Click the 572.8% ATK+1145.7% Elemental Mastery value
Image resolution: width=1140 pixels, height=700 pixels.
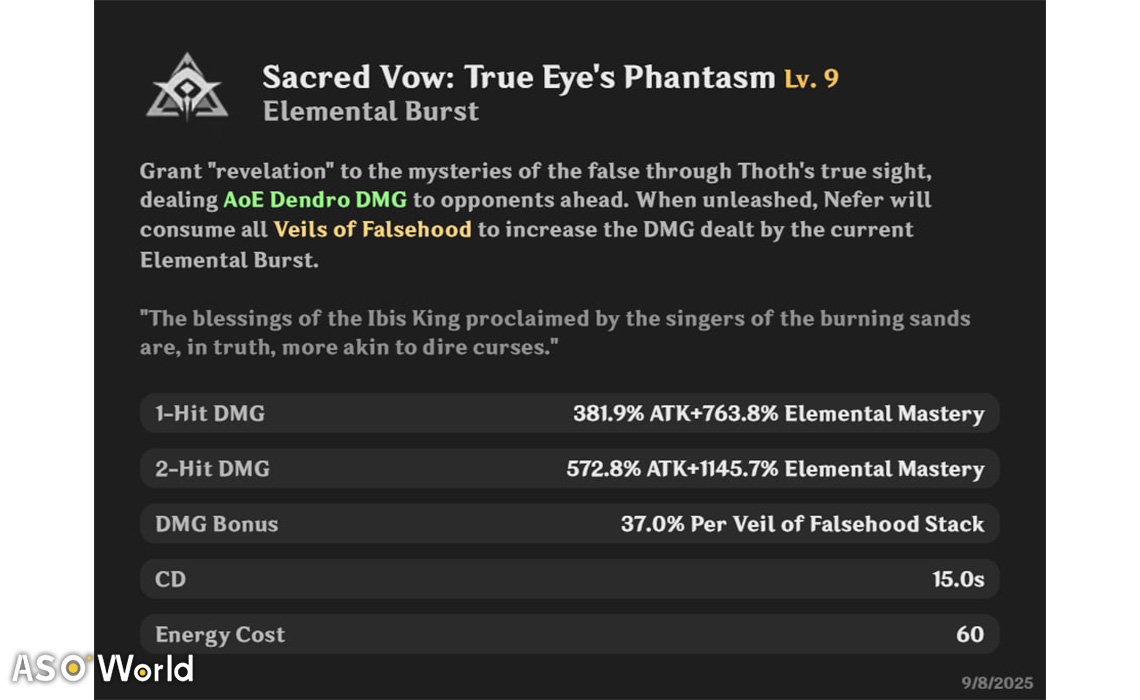click(x=775, y=469)
